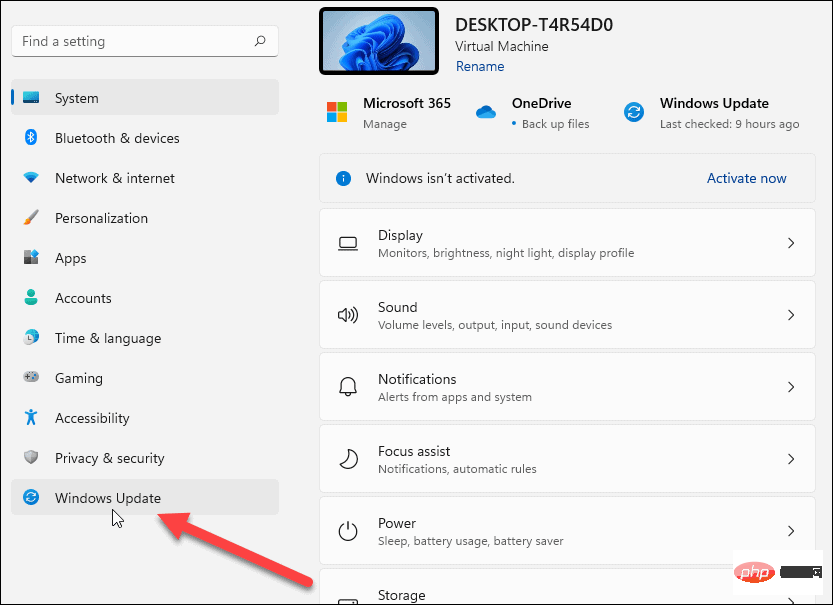Click the Accounts person icon
The height and width of the screenshot is (605, 833).
click(x=31, y=297)
